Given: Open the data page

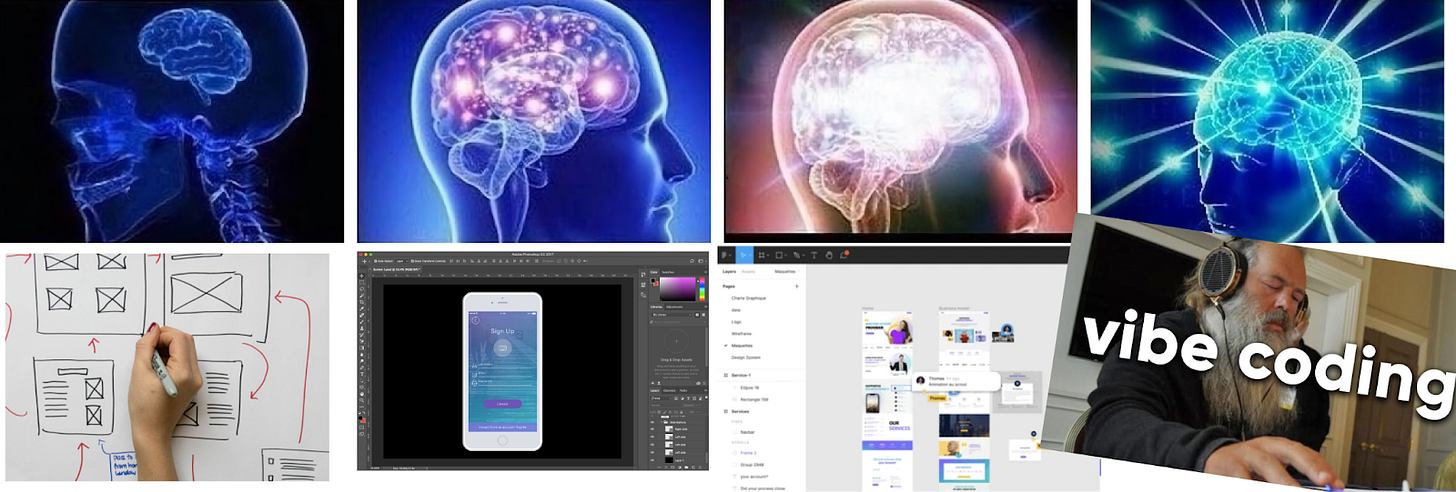Looking at the screenshot, I should coord(736,310).
